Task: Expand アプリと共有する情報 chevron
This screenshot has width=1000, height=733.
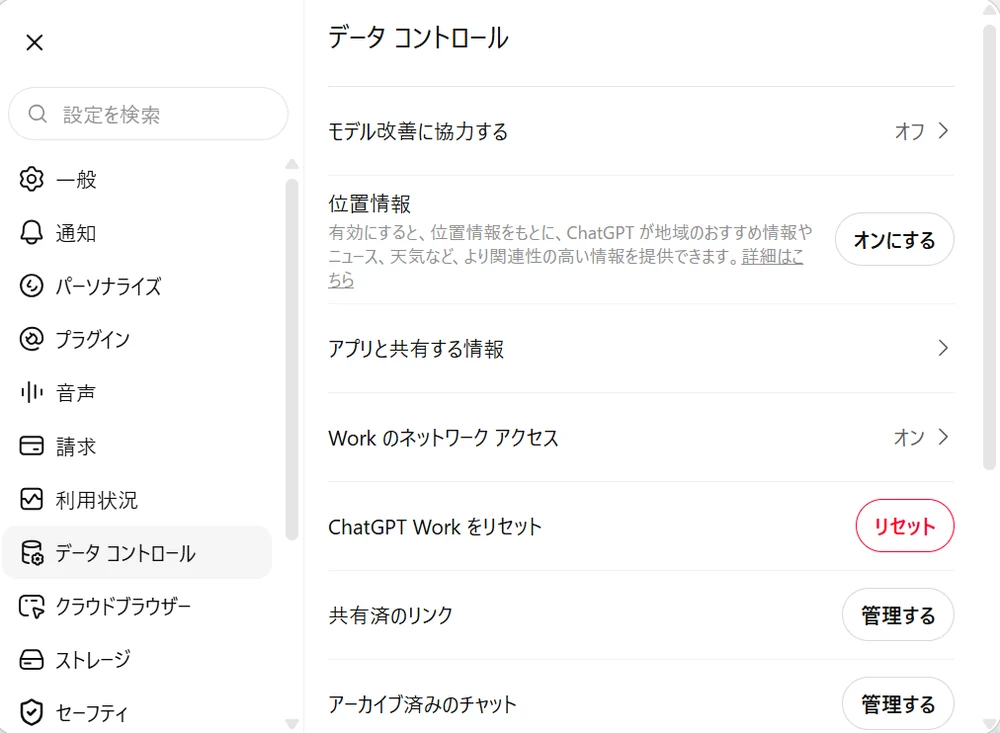Action: click(x=943, y=348)
